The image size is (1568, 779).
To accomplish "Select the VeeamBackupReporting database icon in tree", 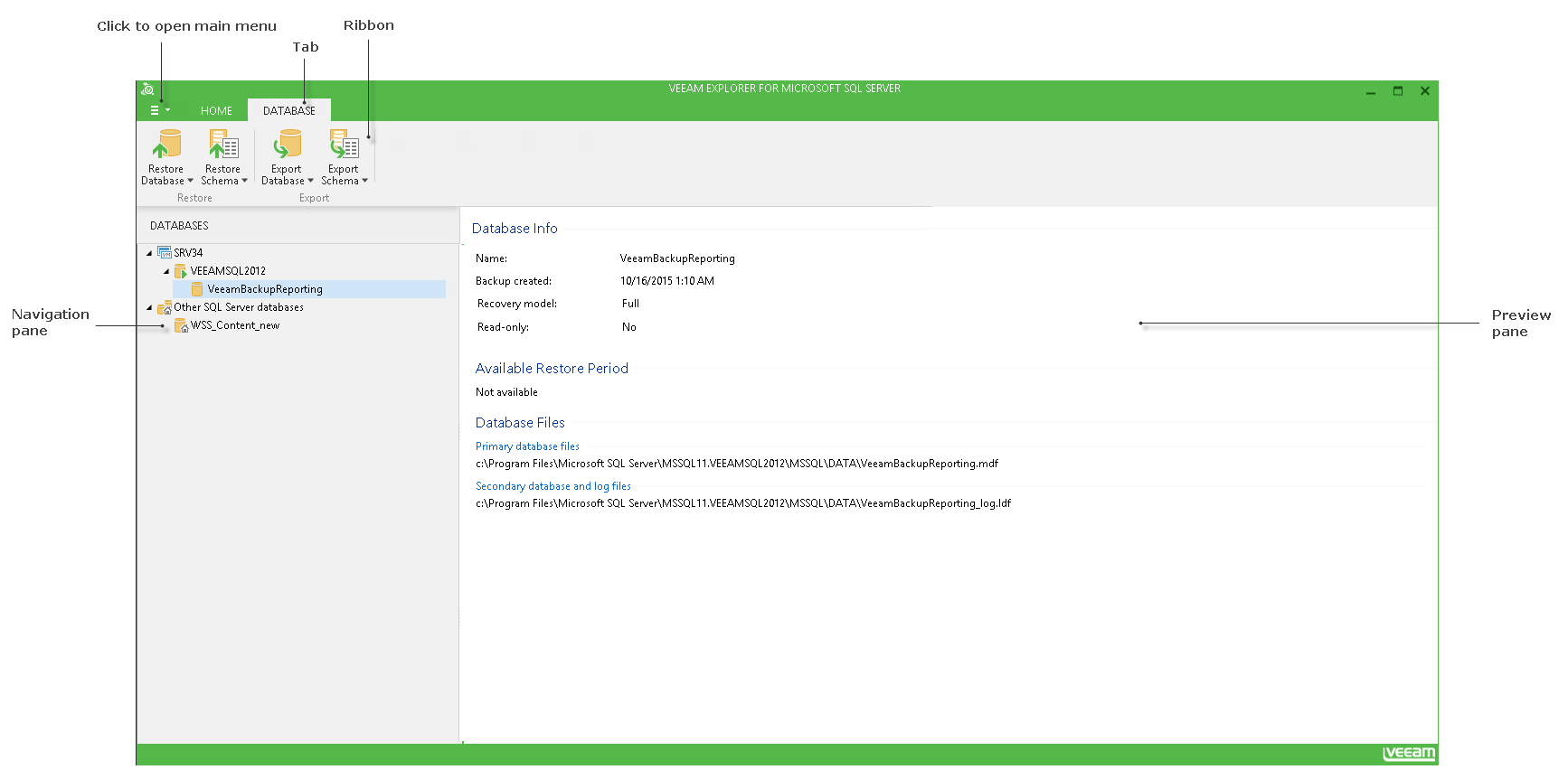I will [197, 289].
